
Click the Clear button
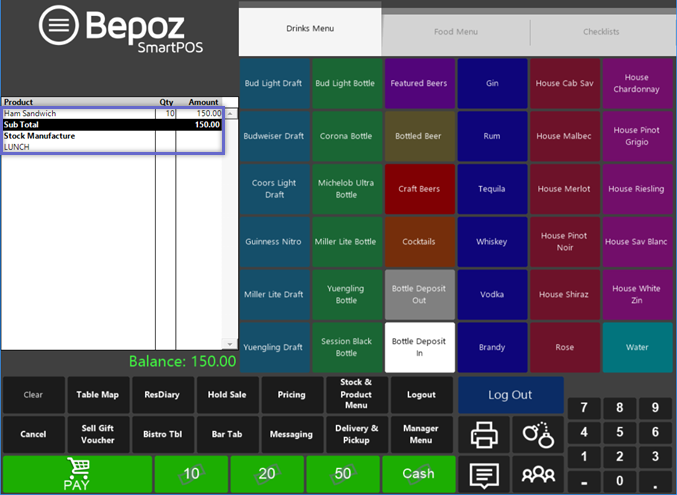(x=33, y=395)
